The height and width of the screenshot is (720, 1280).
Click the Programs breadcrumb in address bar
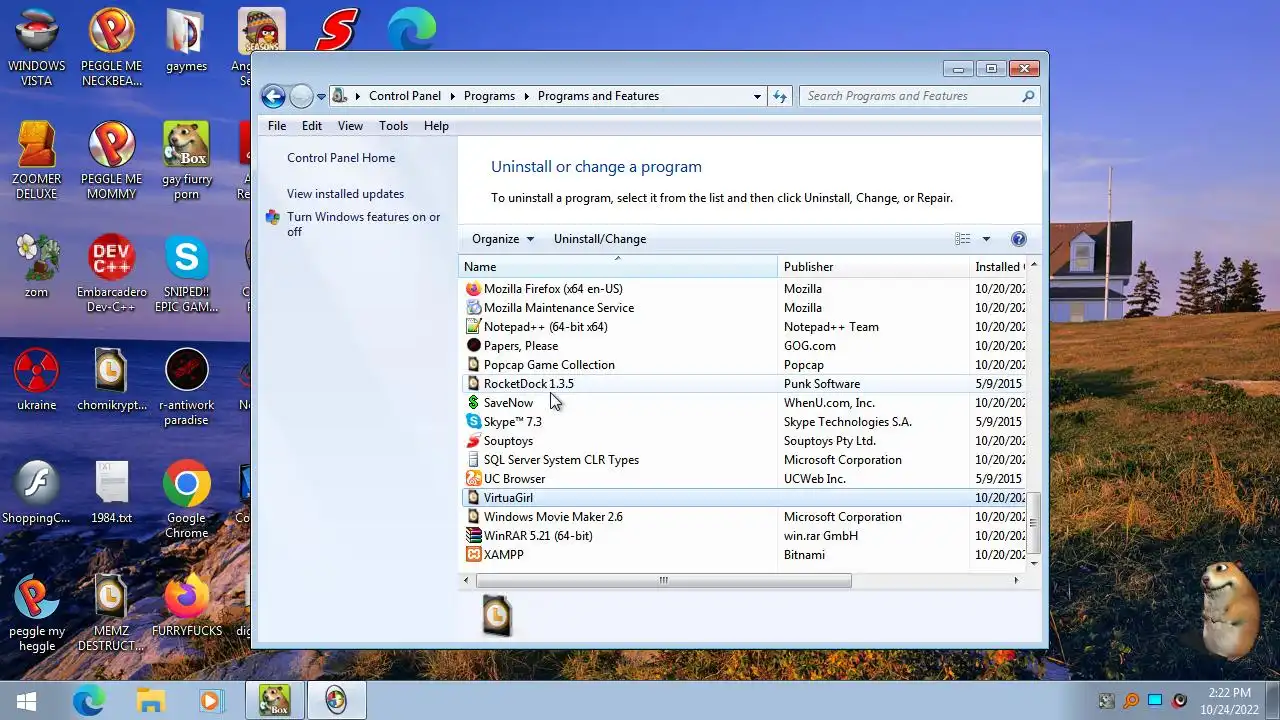click(x=489, y=96)
